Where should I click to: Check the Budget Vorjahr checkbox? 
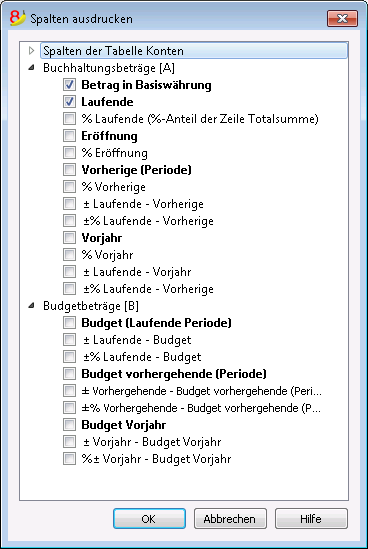click(69, 425)
